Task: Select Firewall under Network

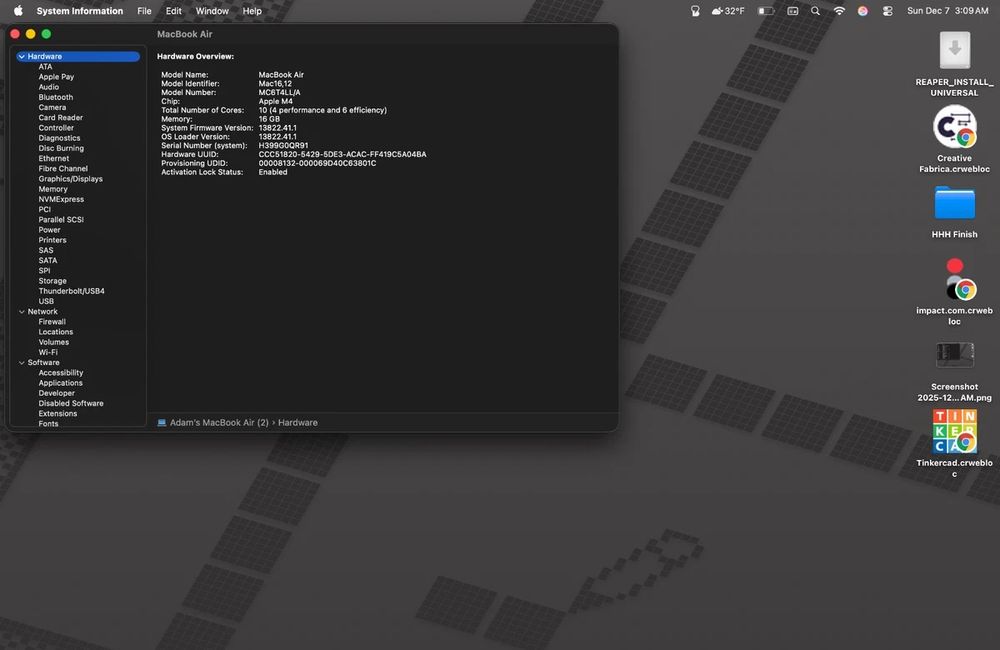Action: pyautogui.click(x=52, y=321)
